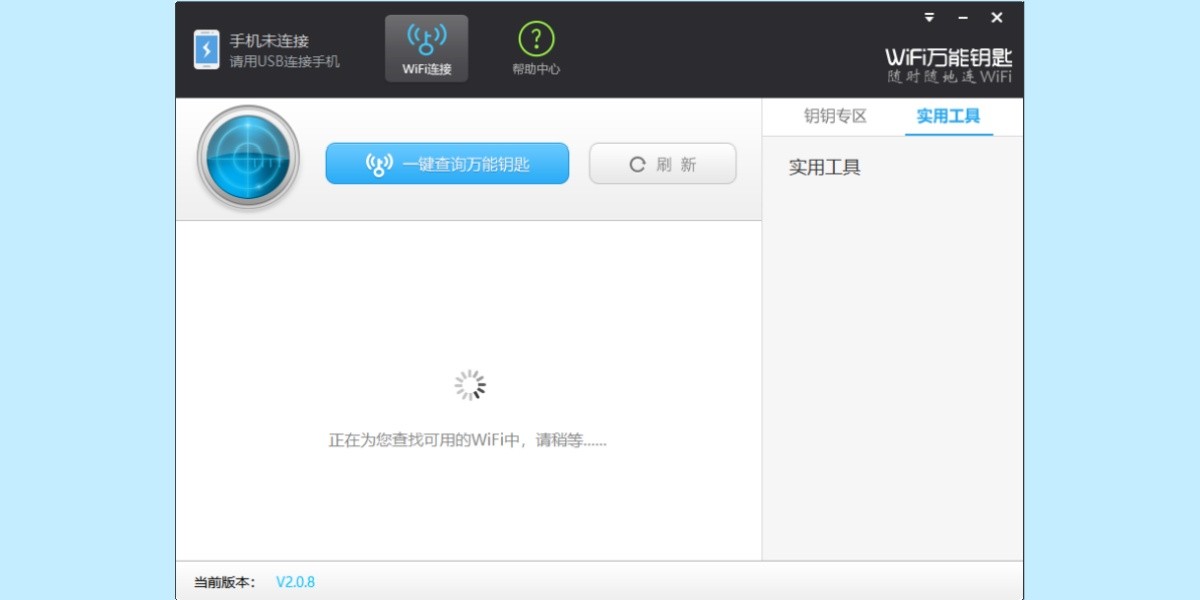
Task: Click the blue radar scan icon
Action: click(x=248, y=157)
